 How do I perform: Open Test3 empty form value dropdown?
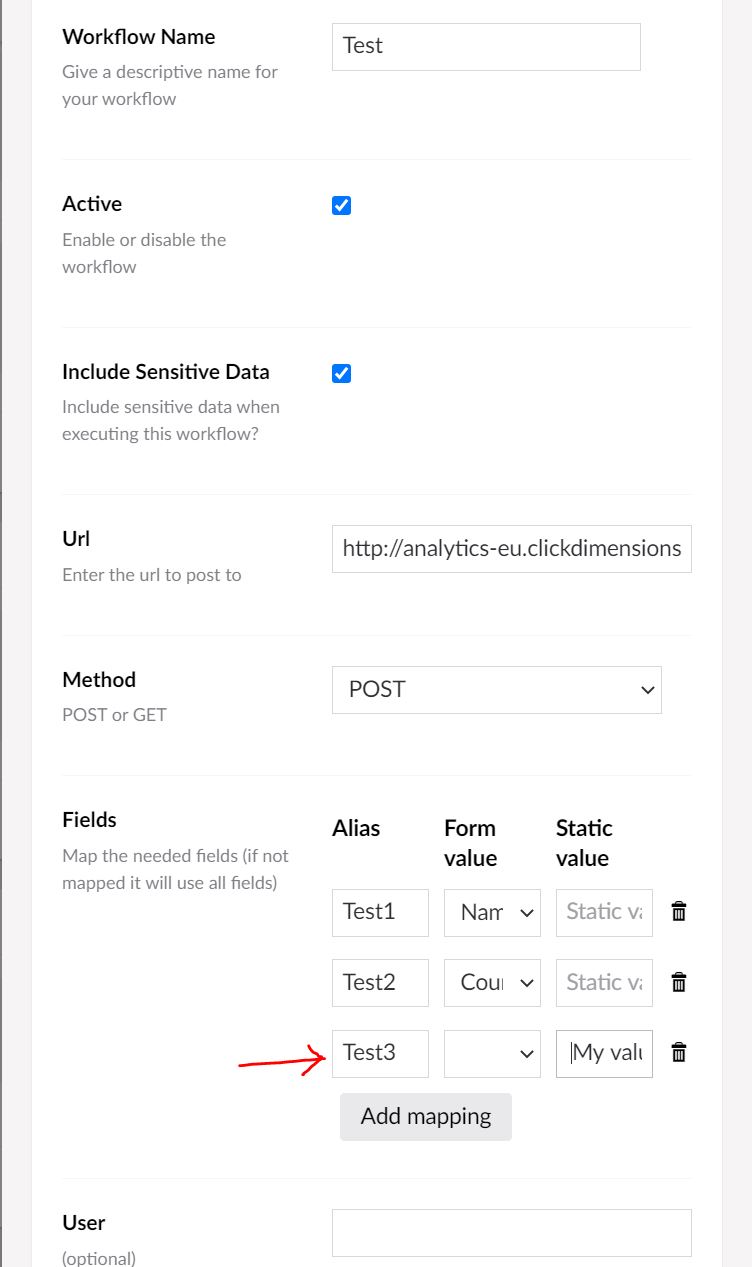coord(492,1053)
